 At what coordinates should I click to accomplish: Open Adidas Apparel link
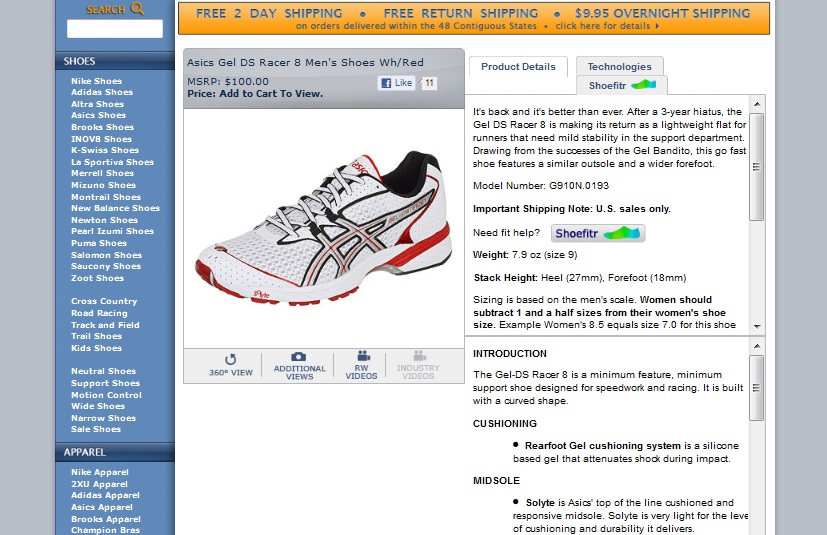tap(105, 496)
